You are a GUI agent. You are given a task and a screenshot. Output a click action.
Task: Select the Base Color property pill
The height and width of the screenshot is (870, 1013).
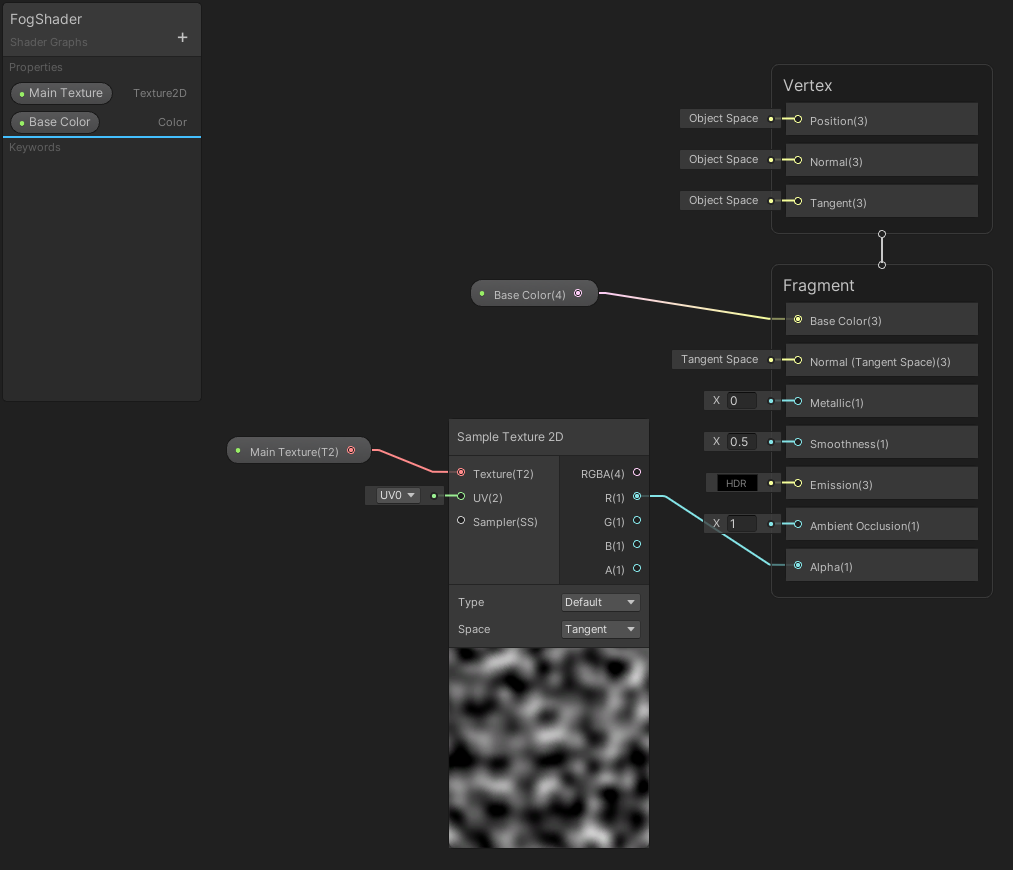(x=54, y=121)
